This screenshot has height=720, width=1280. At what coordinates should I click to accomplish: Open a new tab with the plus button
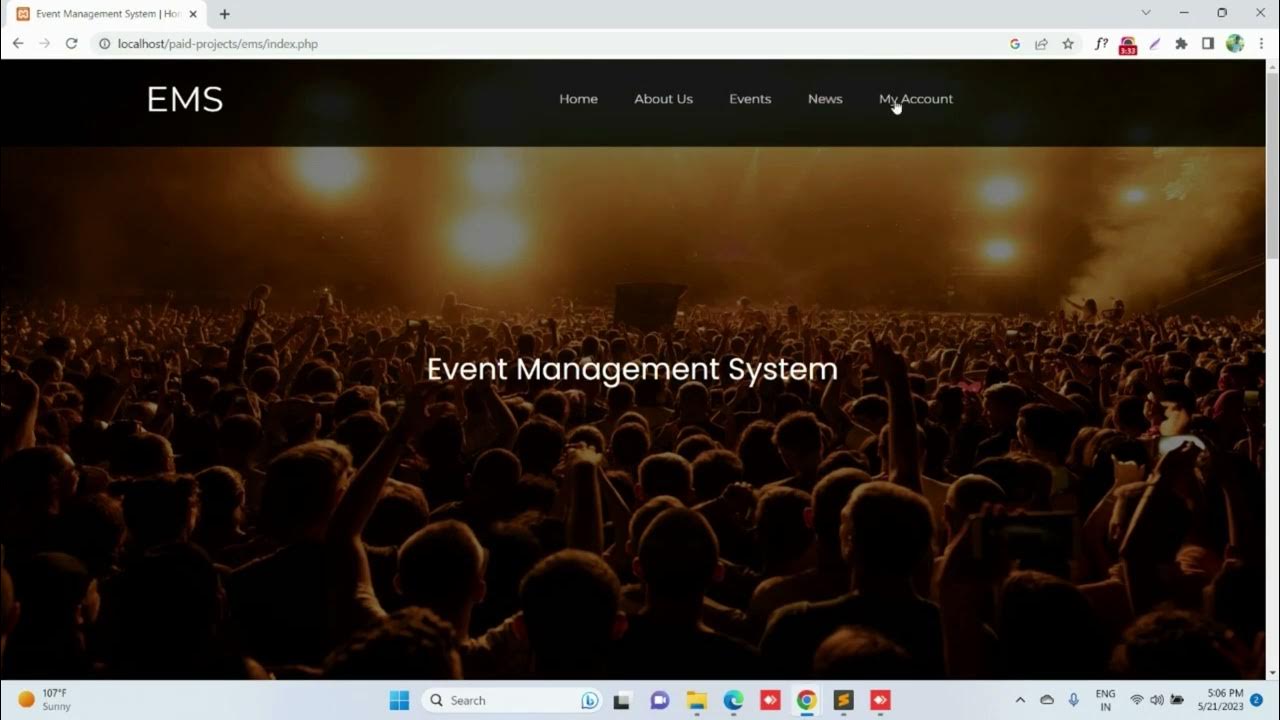click(224, 14)
